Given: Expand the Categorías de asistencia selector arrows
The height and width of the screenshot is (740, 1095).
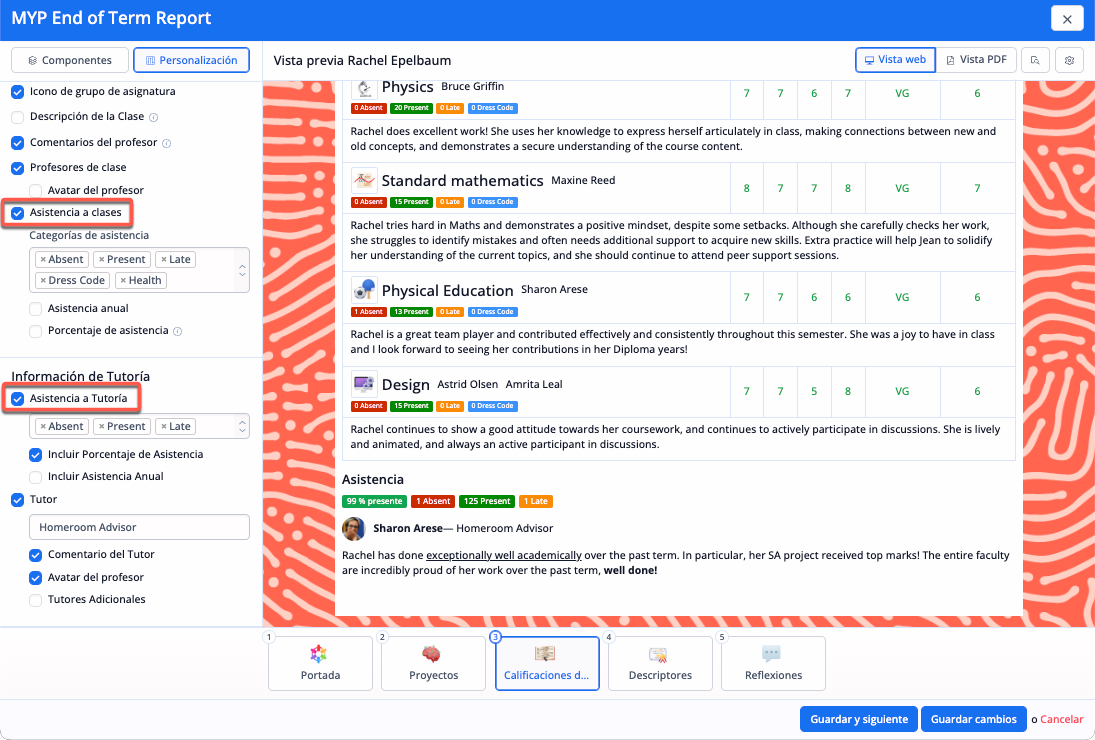Looking at the screenshot, I should (x=240, y=270).
